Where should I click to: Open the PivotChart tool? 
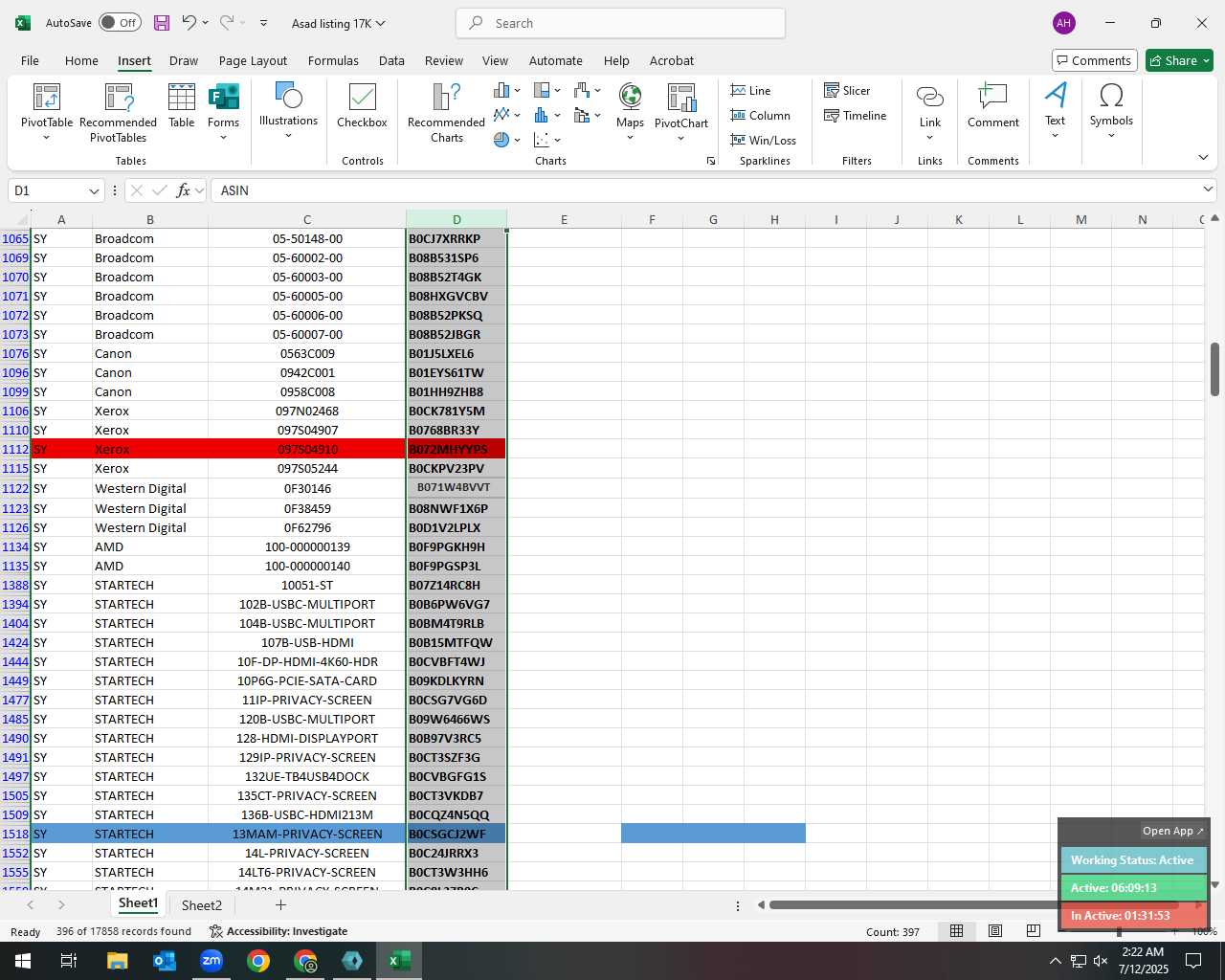coord(681,113)
